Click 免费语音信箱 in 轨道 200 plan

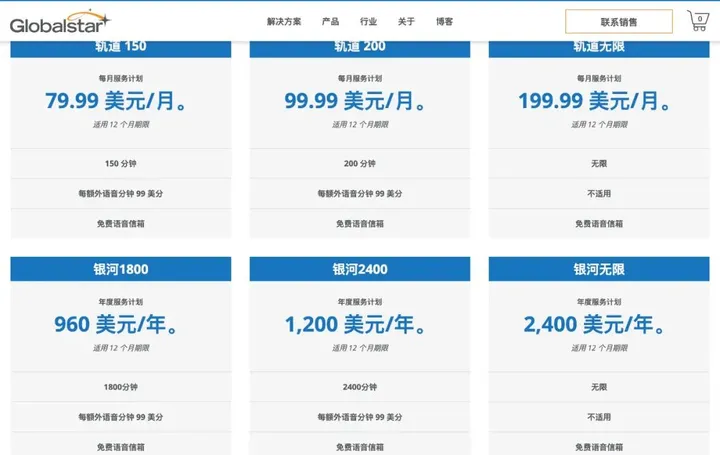(x=360, y=224)
